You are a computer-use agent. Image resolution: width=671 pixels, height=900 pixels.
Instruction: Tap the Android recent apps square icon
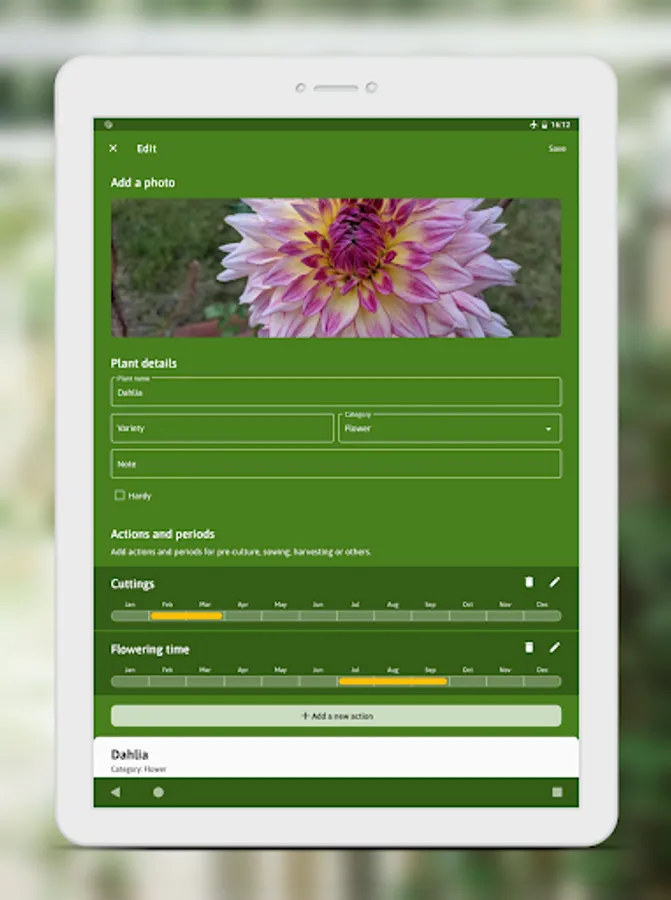(557, 792)
